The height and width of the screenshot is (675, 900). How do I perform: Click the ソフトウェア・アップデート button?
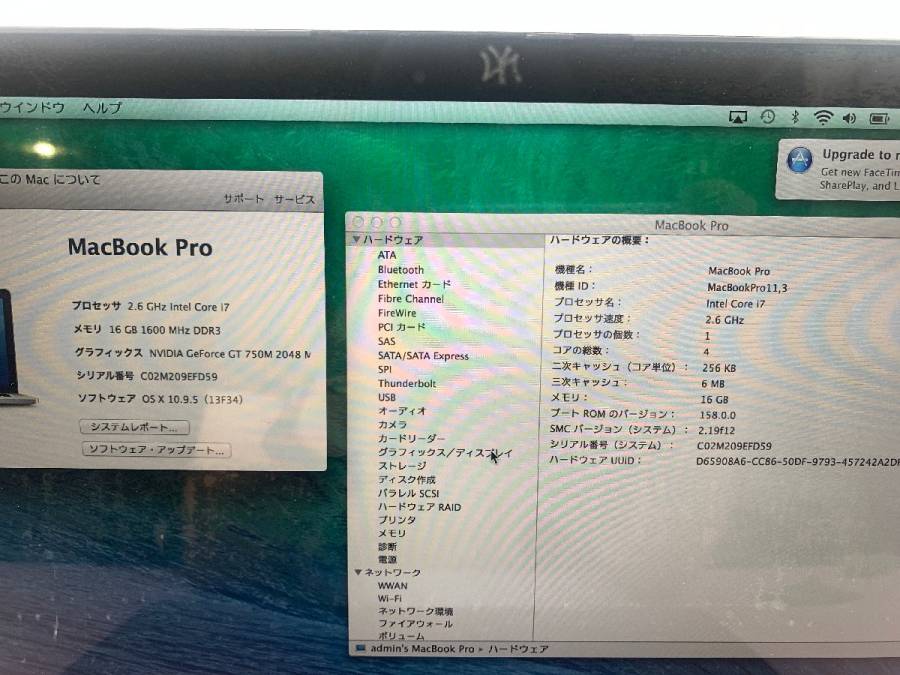(155, 450)
